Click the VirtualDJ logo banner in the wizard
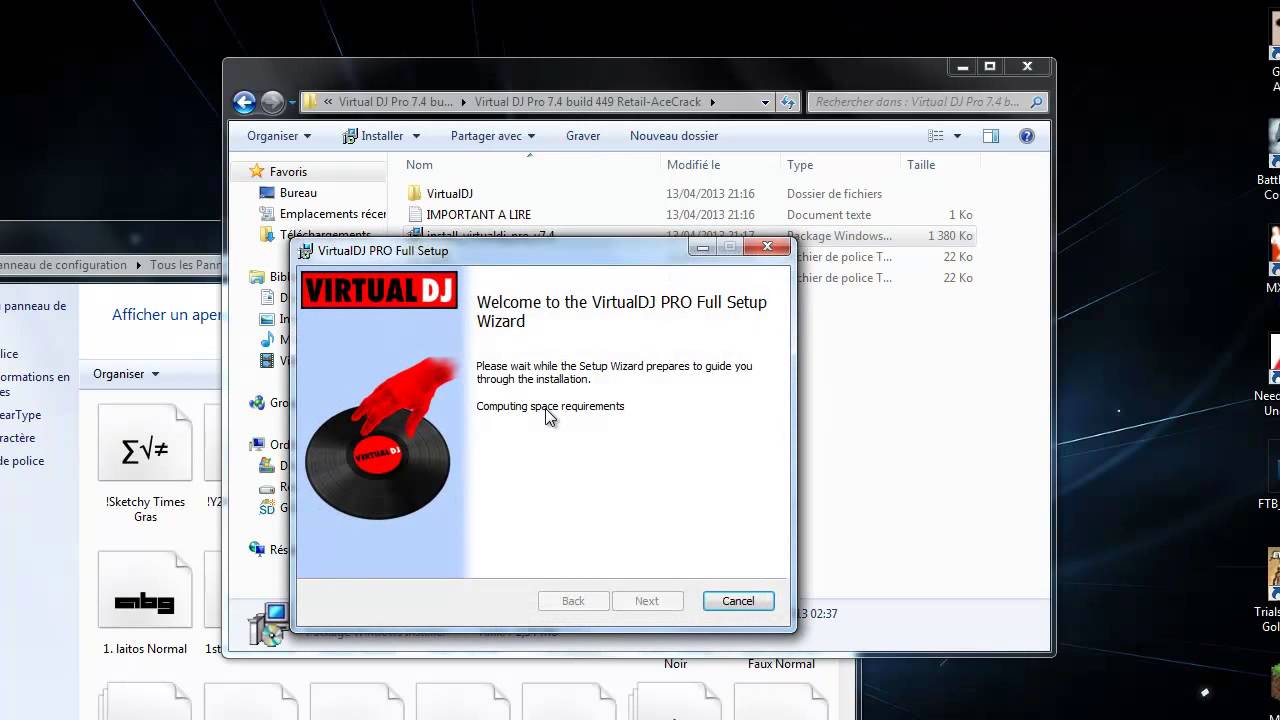The height and width of the screenshot is (720, 1280). tap(379, 290)
